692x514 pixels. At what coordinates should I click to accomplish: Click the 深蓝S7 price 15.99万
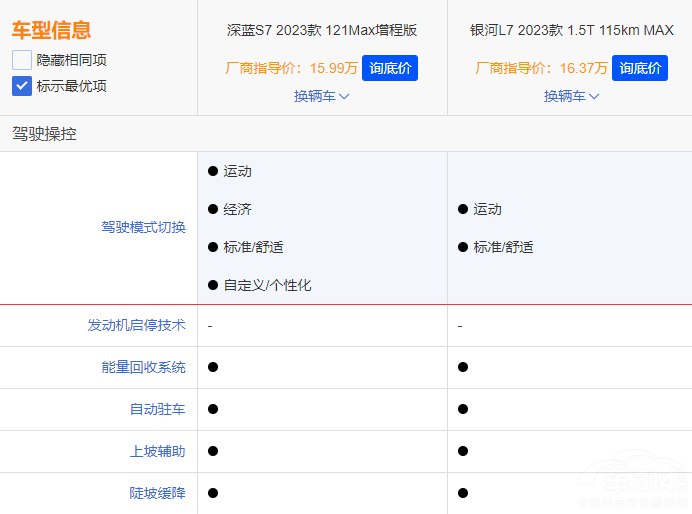pos(333,68)
